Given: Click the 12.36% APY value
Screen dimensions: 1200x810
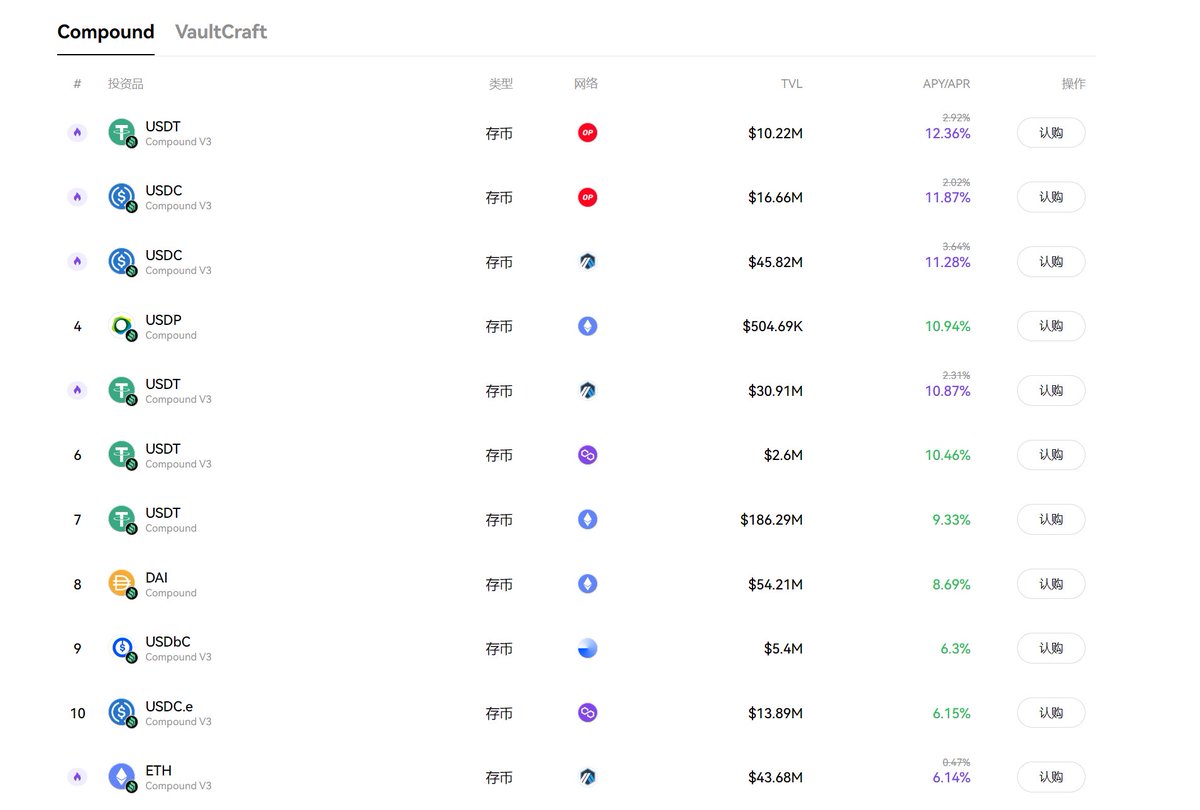Looking at the screenshot, I should 948,133.
